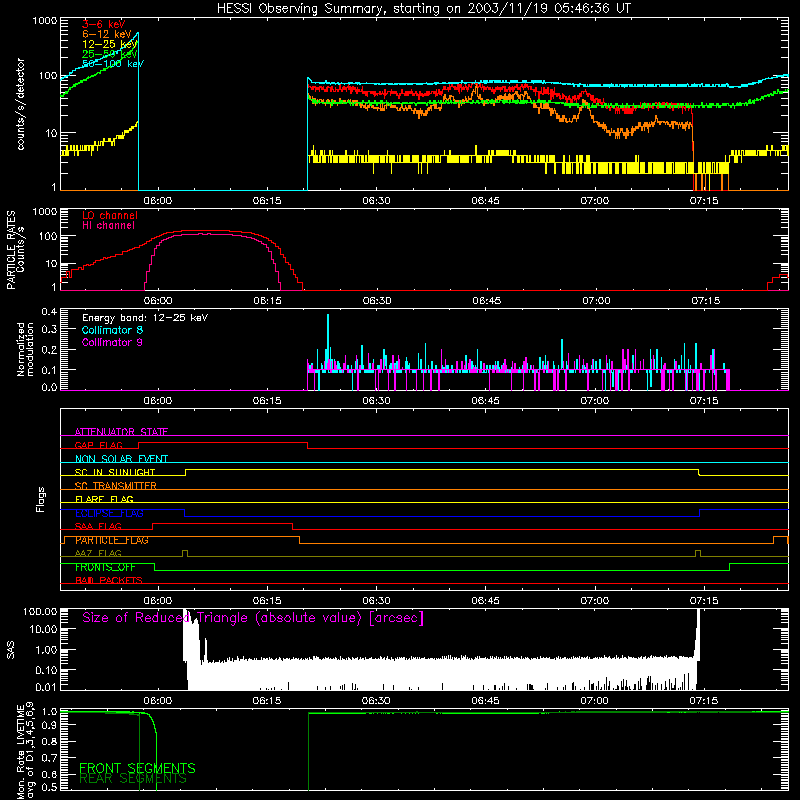Image resolution: width=800 pixels, height=800 pixels.
Task: Click the HI channel legend label
Action: point(108,225)
